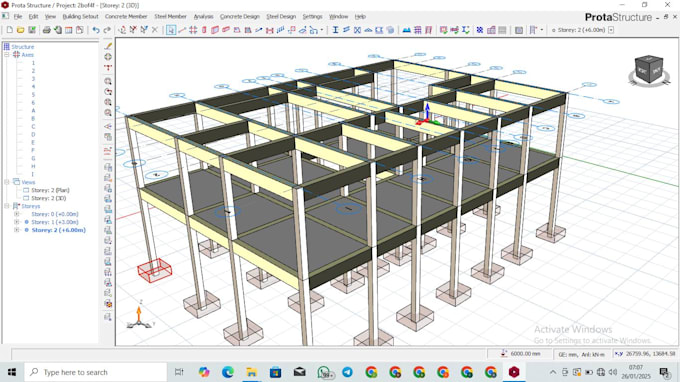Collapse the Storeys tree node
Screen dimensions: 680x382
pos(7,206)
